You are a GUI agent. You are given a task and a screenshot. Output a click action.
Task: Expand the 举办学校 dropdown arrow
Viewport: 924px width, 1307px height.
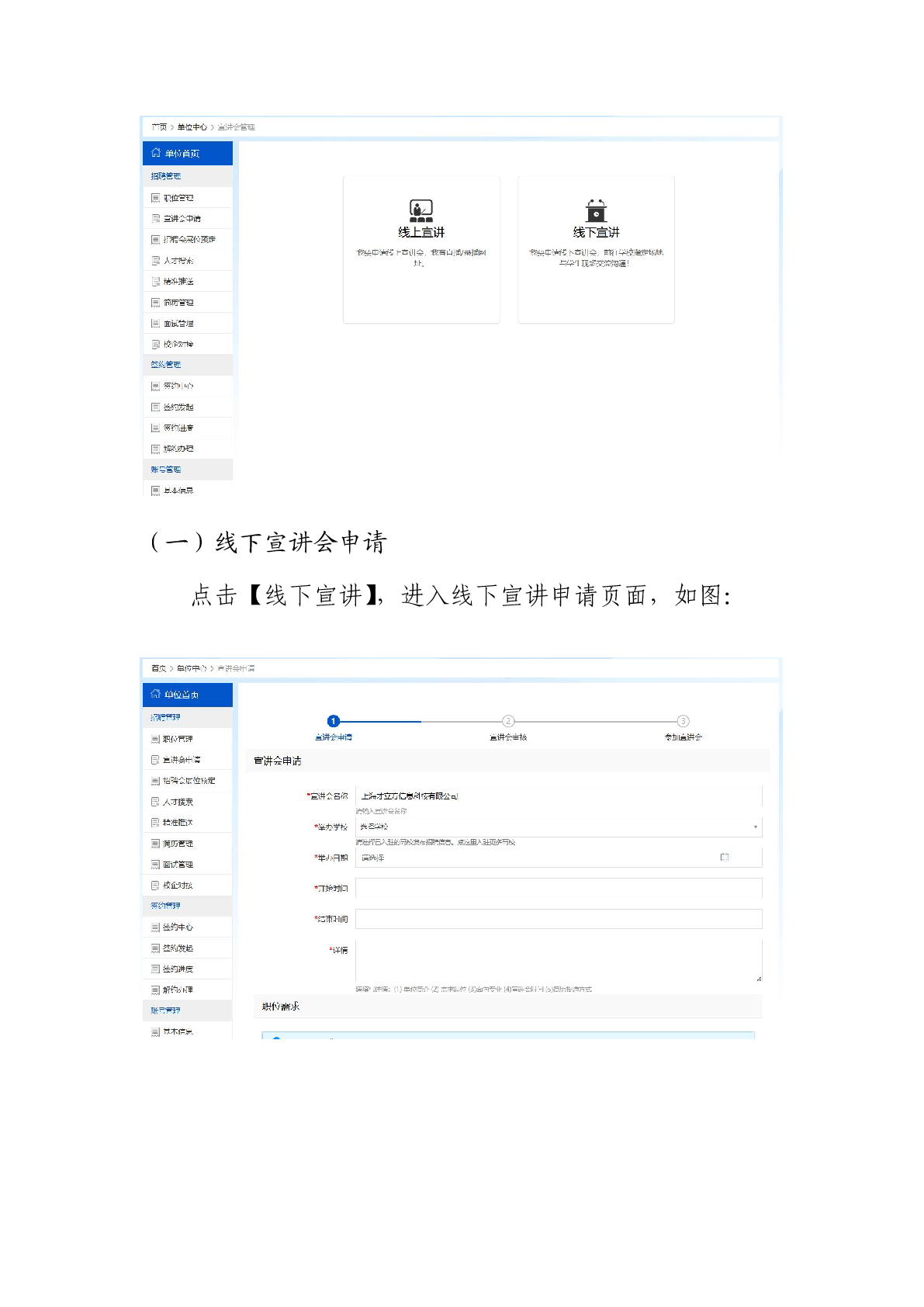755,827
